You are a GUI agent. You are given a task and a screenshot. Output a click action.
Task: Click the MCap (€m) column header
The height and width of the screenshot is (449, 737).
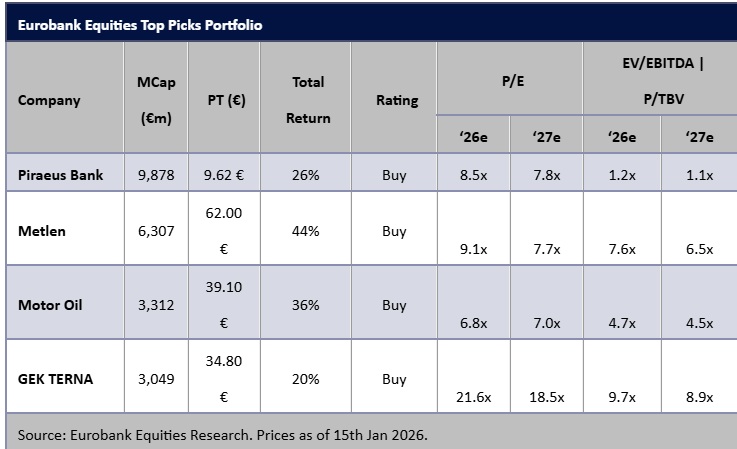[x=155, y=99]
